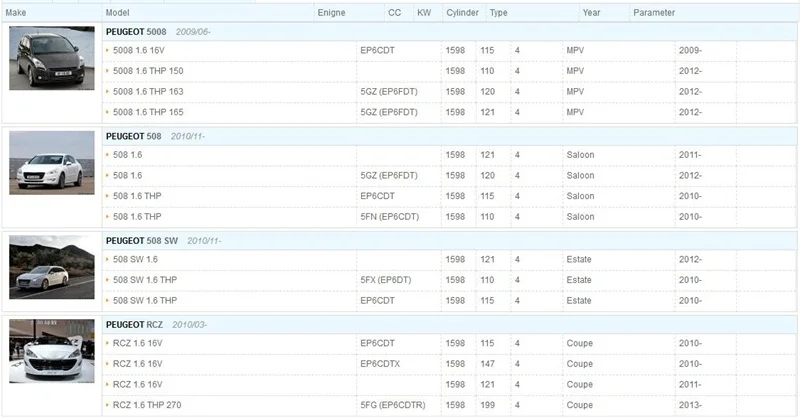The image size is (800, 418).
Task: Click the PEUGEOT 5008 group heading
Action: coord(136,32)
